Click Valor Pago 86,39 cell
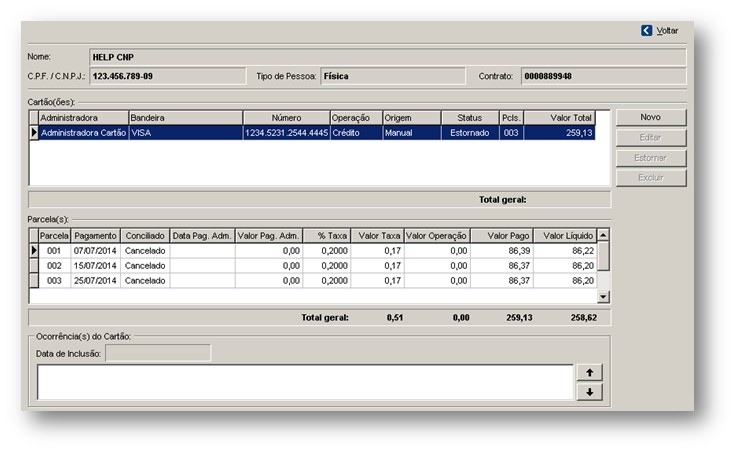The width and height of the screenshot is (736, 453). click(x=502, y=251)
